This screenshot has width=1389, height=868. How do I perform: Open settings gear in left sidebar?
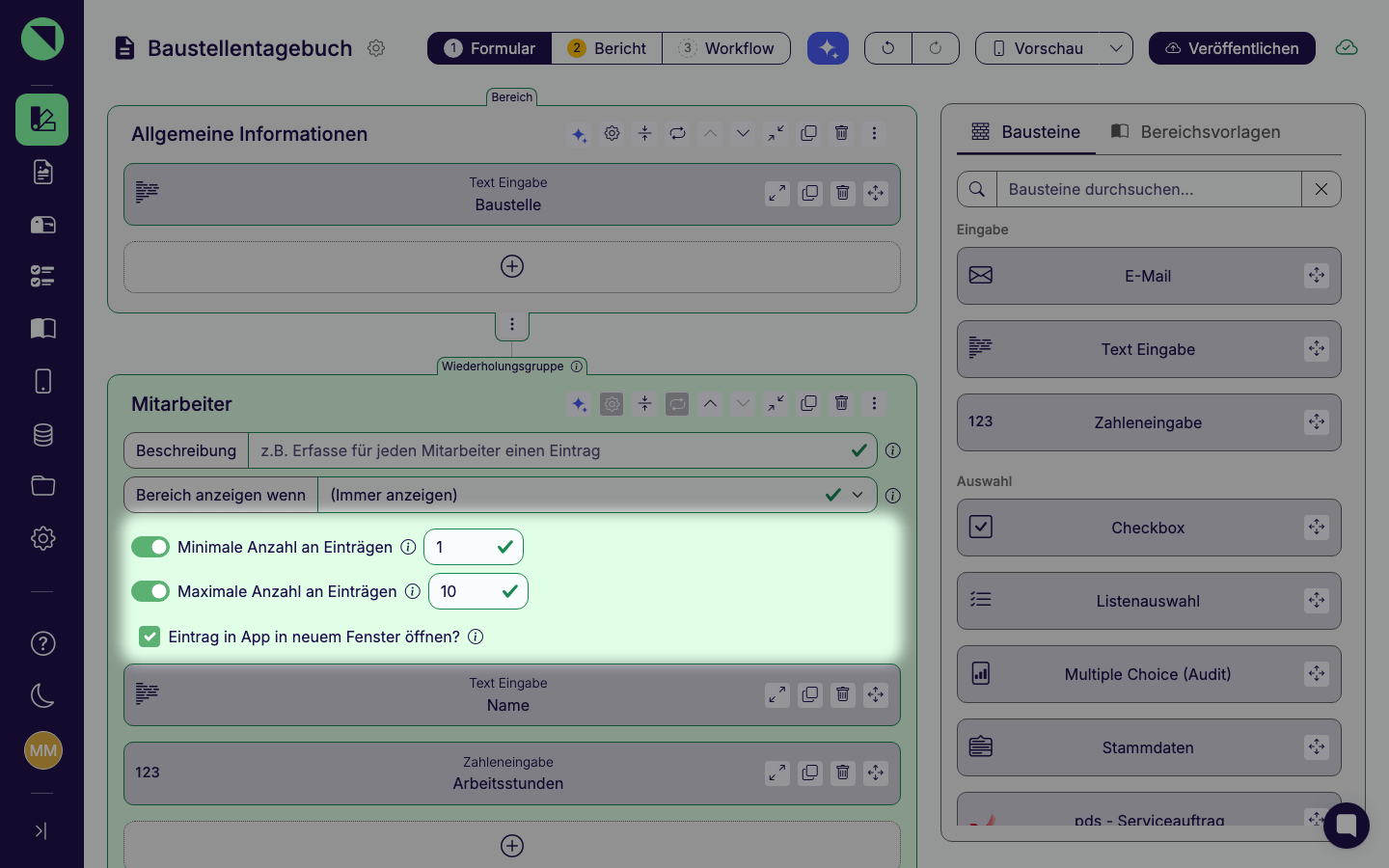click(x=42, y=538)
